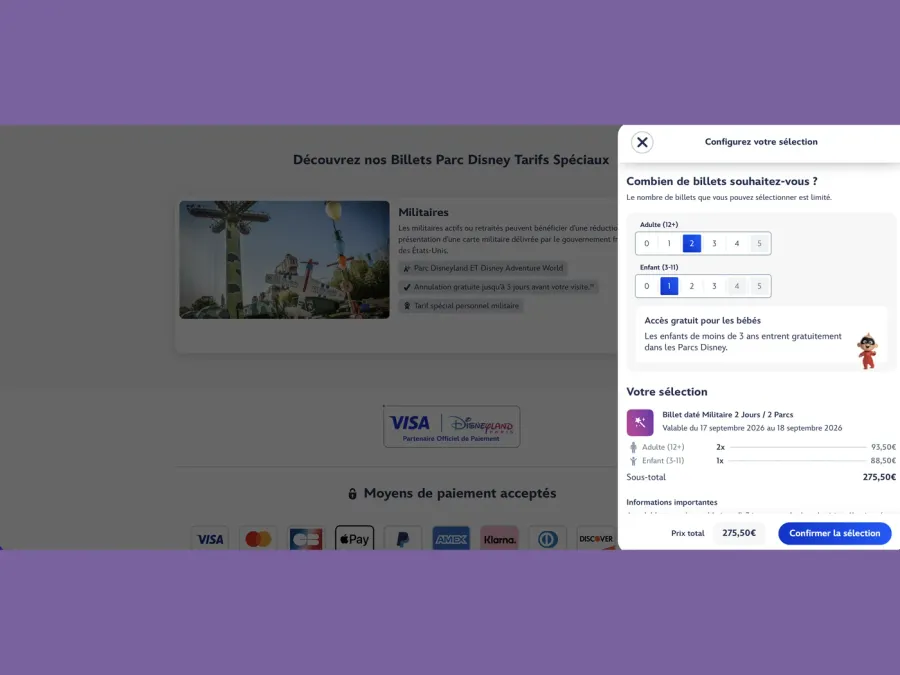The height and width of the screenshot is (675, 900).
Task: Select 2 child tickets
Action: pyautogui.click(x=692, y=286)
